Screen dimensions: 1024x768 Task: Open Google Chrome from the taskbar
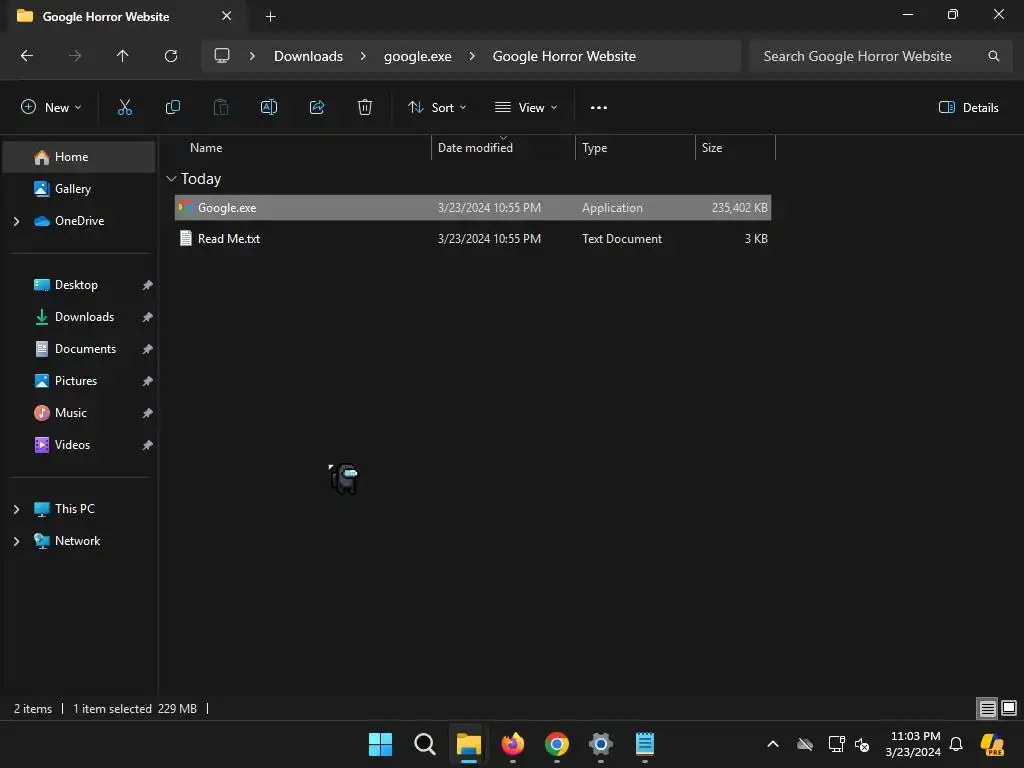(556, 744)
